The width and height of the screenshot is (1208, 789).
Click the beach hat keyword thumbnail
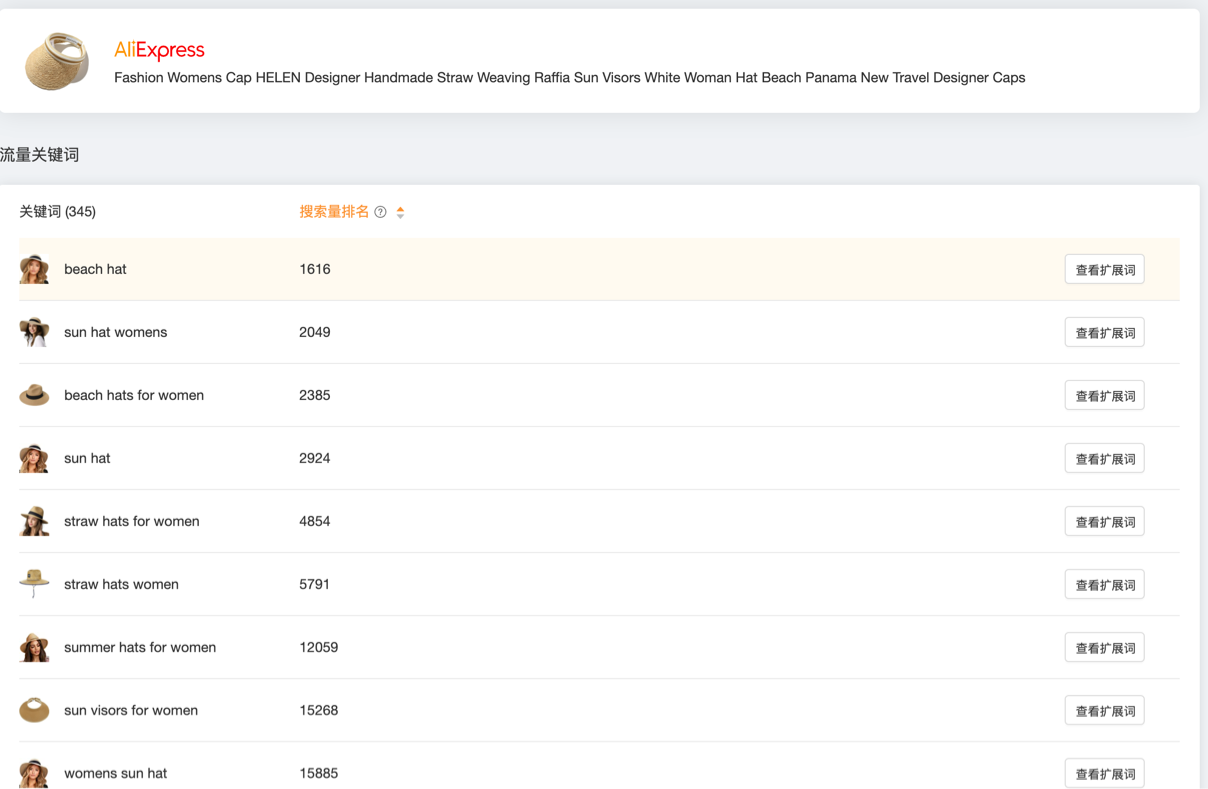pos(34,269)
